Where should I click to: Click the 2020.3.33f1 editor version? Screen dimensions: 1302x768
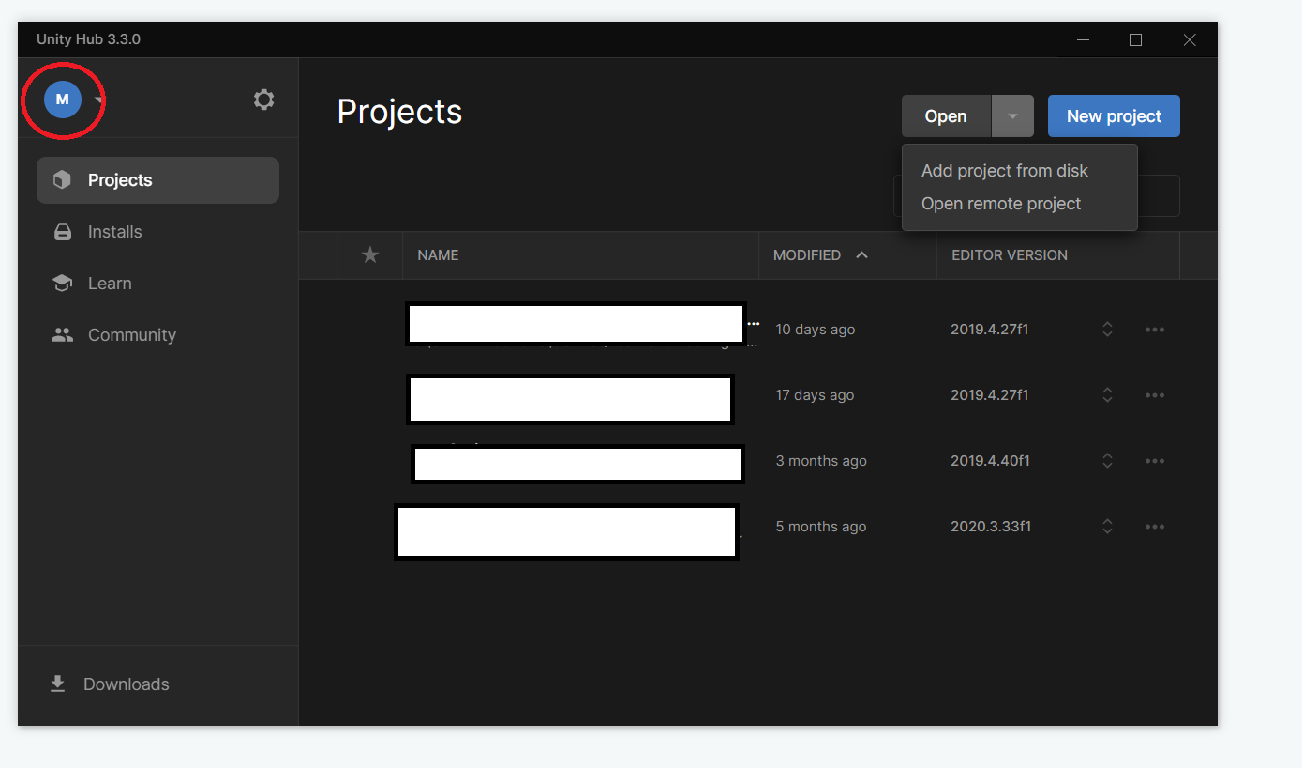point(991,527)
